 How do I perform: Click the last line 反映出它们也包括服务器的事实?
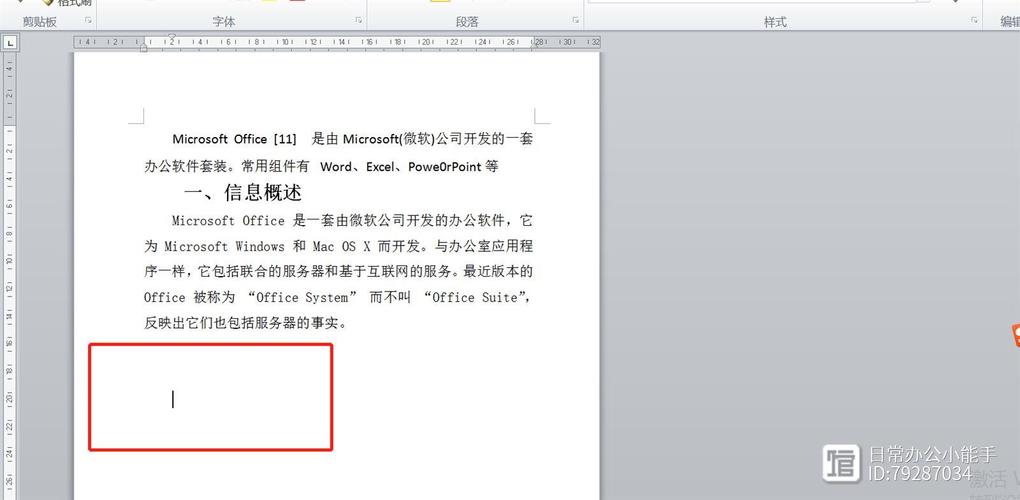pyautogui.click(x=245, y=322)
